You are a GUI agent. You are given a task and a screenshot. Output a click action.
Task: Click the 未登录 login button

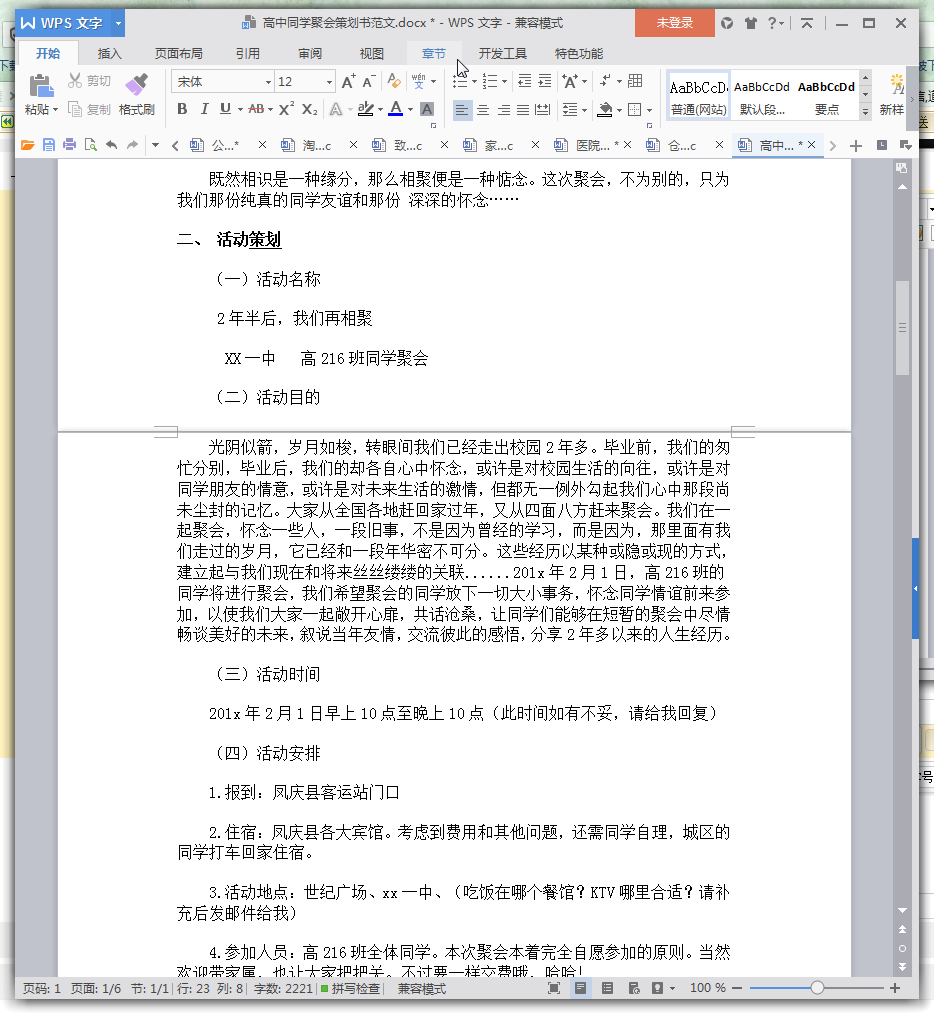tap(675, 23)
